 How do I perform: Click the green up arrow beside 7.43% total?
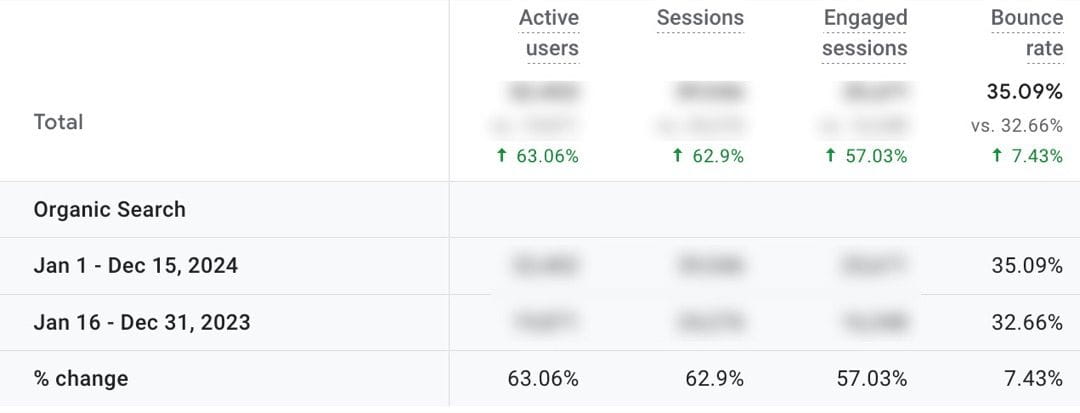click(996, 156)
